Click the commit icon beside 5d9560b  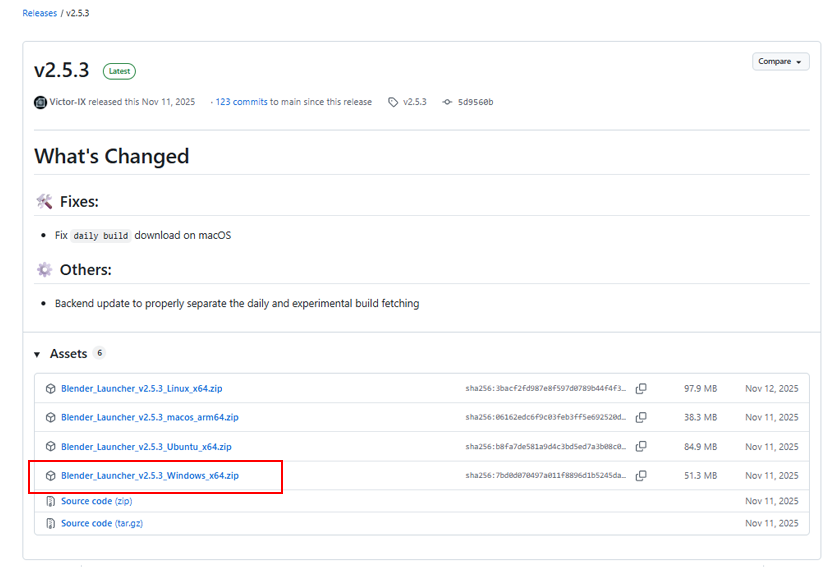click(446, 102)
